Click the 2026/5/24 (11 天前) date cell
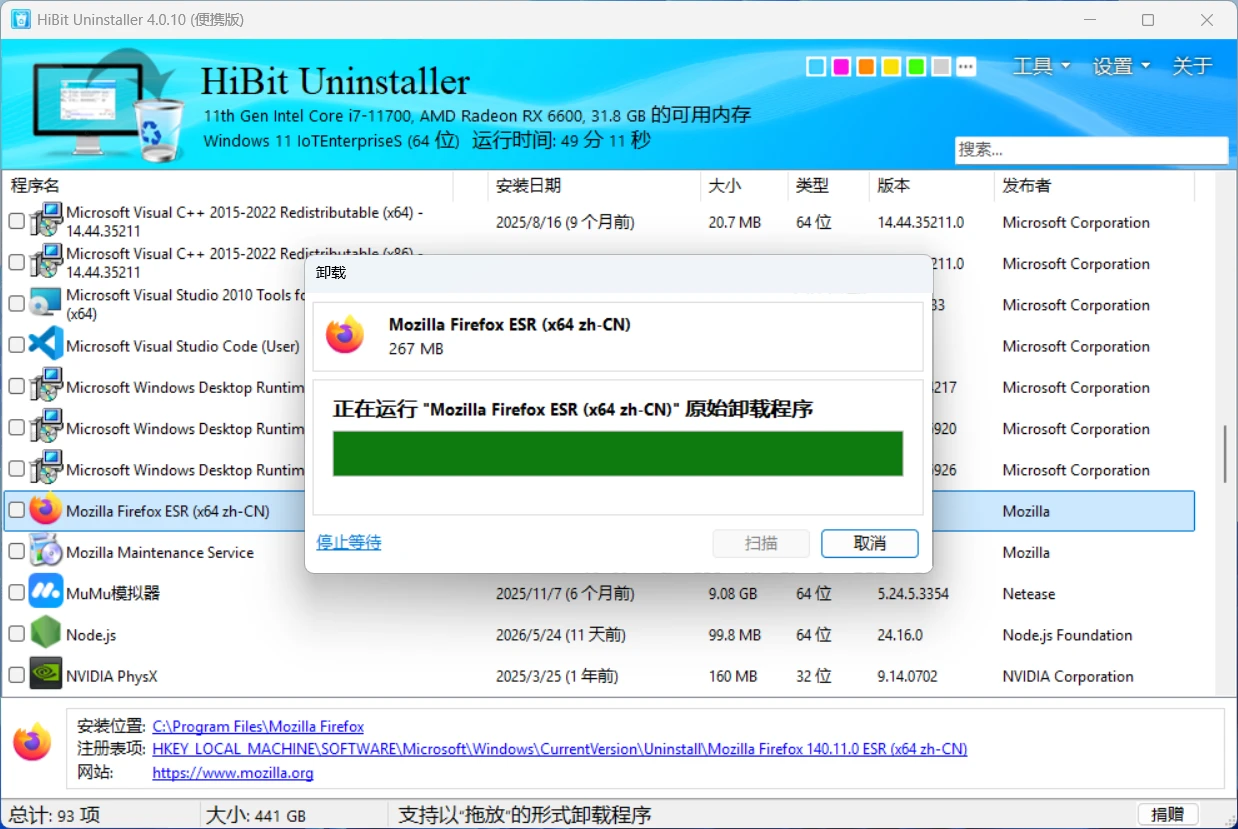 (x=561, y=635)
